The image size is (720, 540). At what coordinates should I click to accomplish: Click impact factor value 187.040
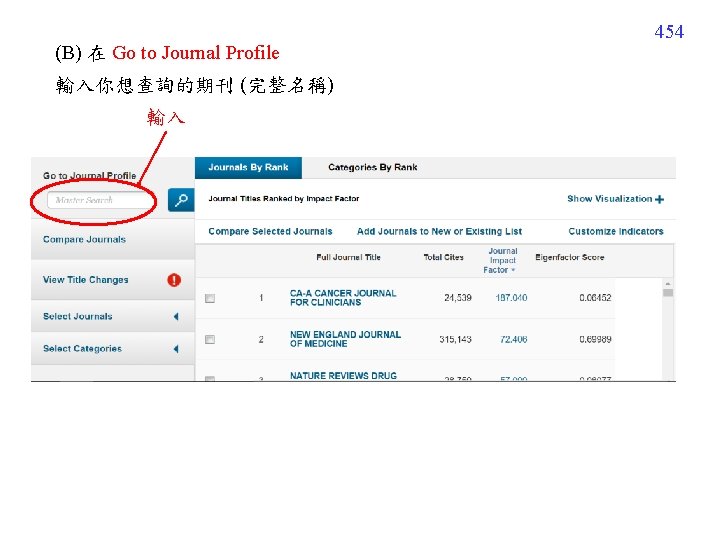tap(511, 298)
